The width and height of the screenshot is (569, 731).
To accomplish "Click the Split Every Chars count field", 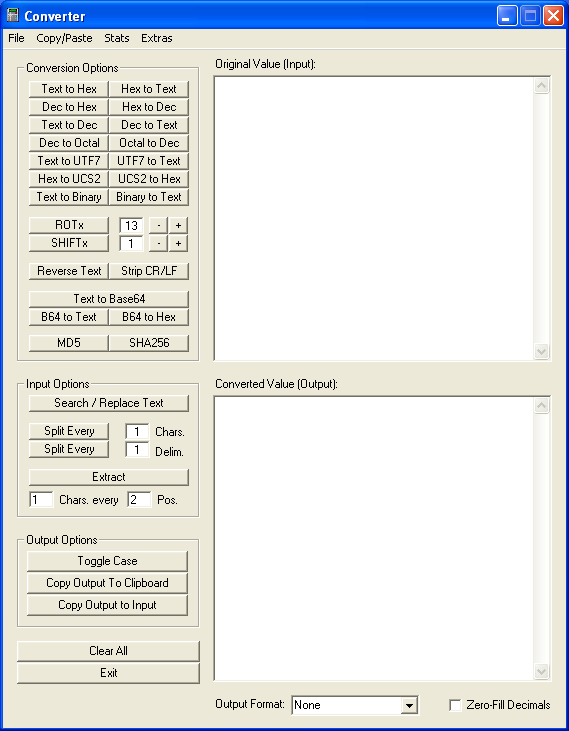I will point(137,432).
